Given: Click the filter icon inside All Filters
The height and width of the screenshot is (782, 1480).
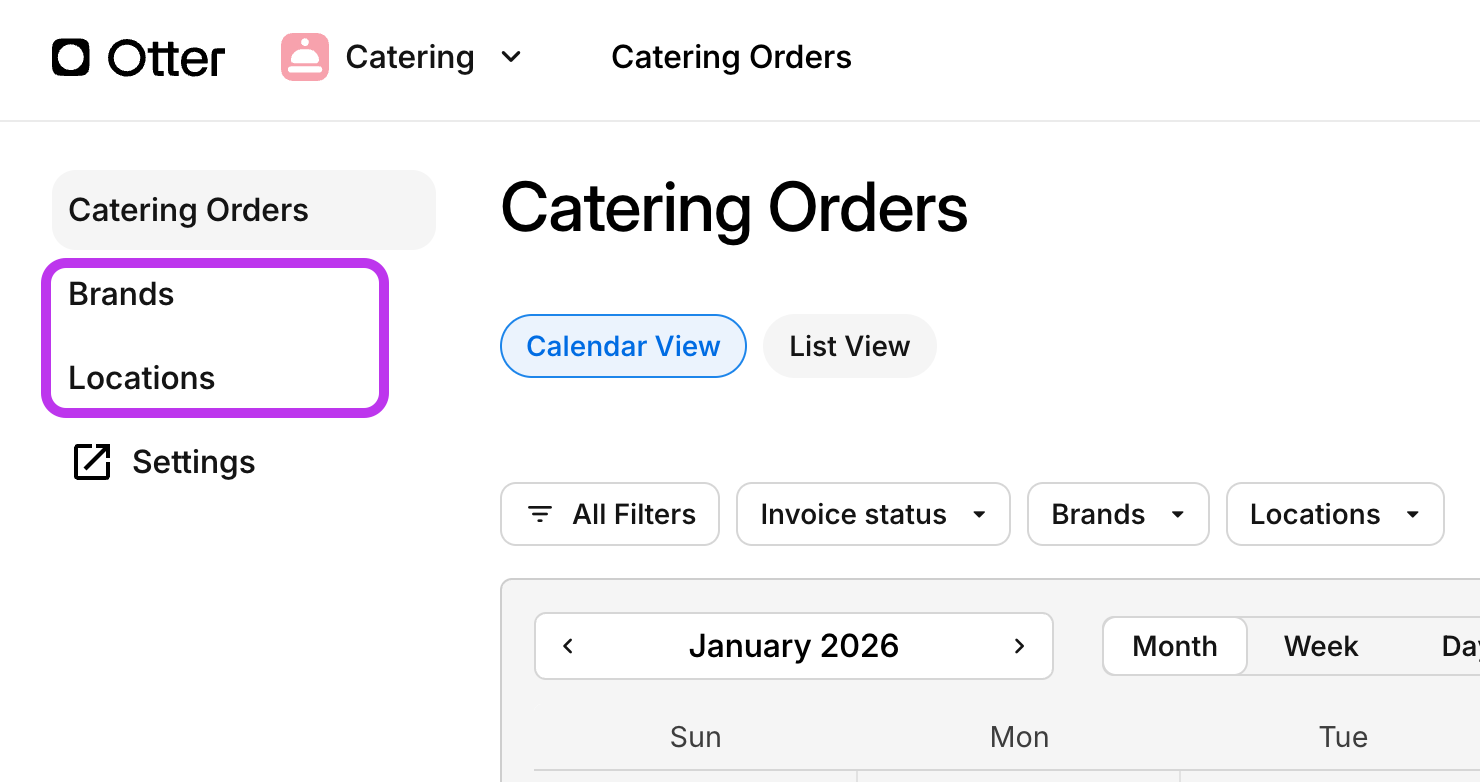Looking at the screenshot, I should (539, 513).
